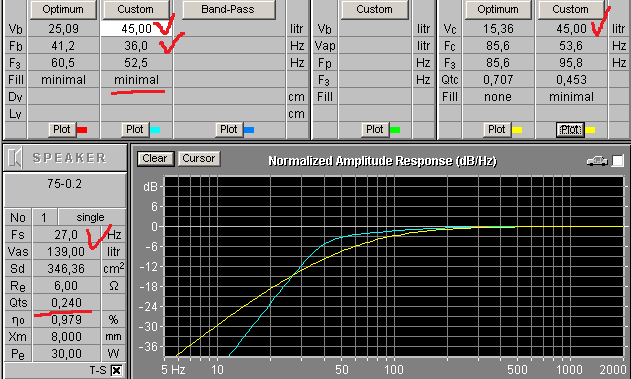The width and height of the screenshot is (631, 379).
Task: Click the Fill field showing none
Action: 498,97
